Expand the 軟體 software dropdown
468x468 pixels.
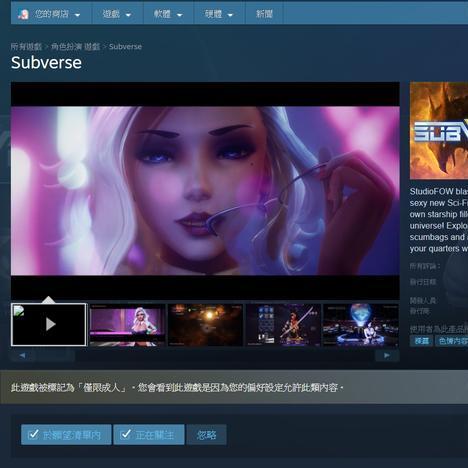coord(168,14)
